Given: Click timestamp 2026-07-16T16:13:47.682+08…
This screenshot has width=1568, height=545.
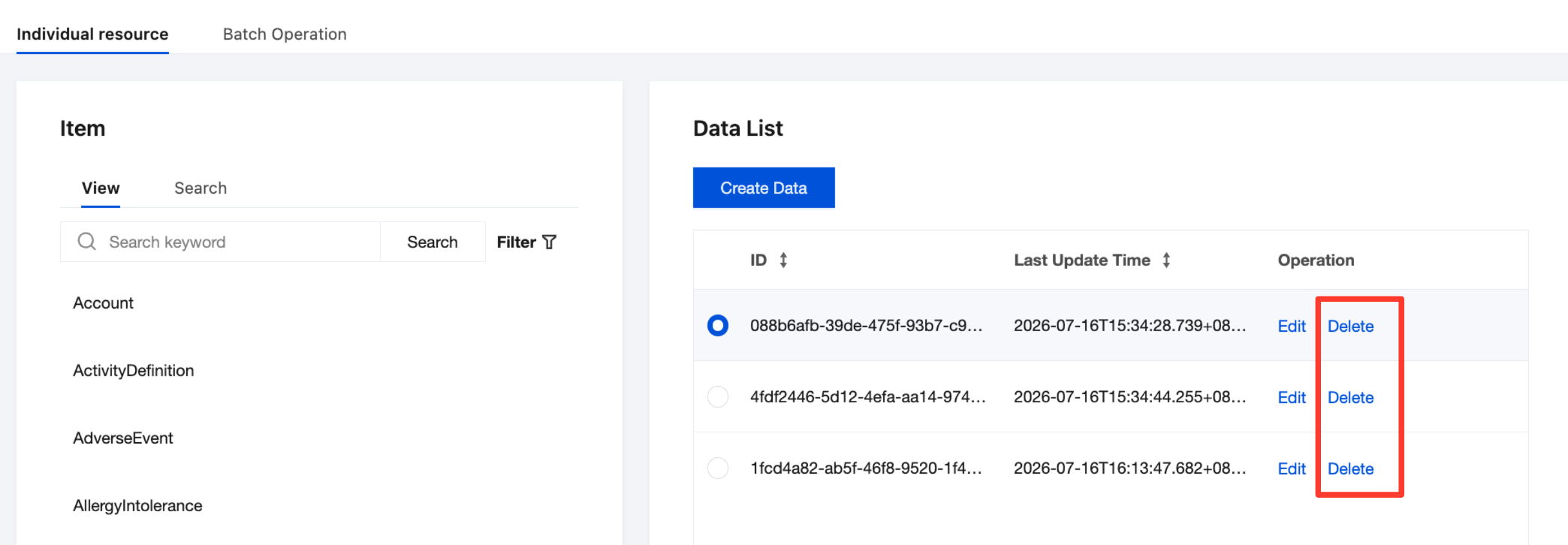Looking at the screenshot, I should [1129, 468].
